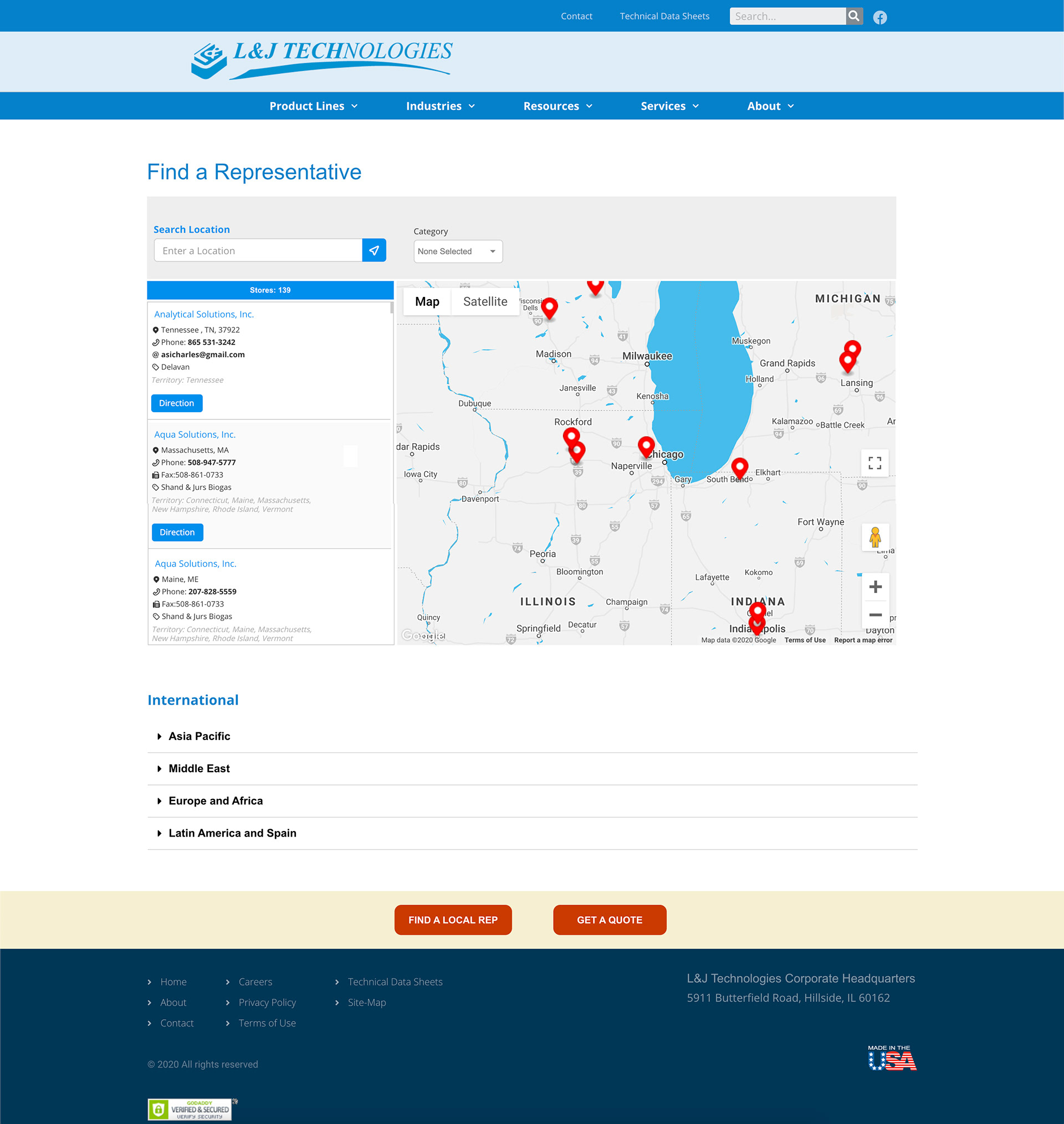Image resolution: width=1064 pixels, height=1124 pixels.
Task: Open footer Technical Data Sheets link
Action: click(395, 982)
